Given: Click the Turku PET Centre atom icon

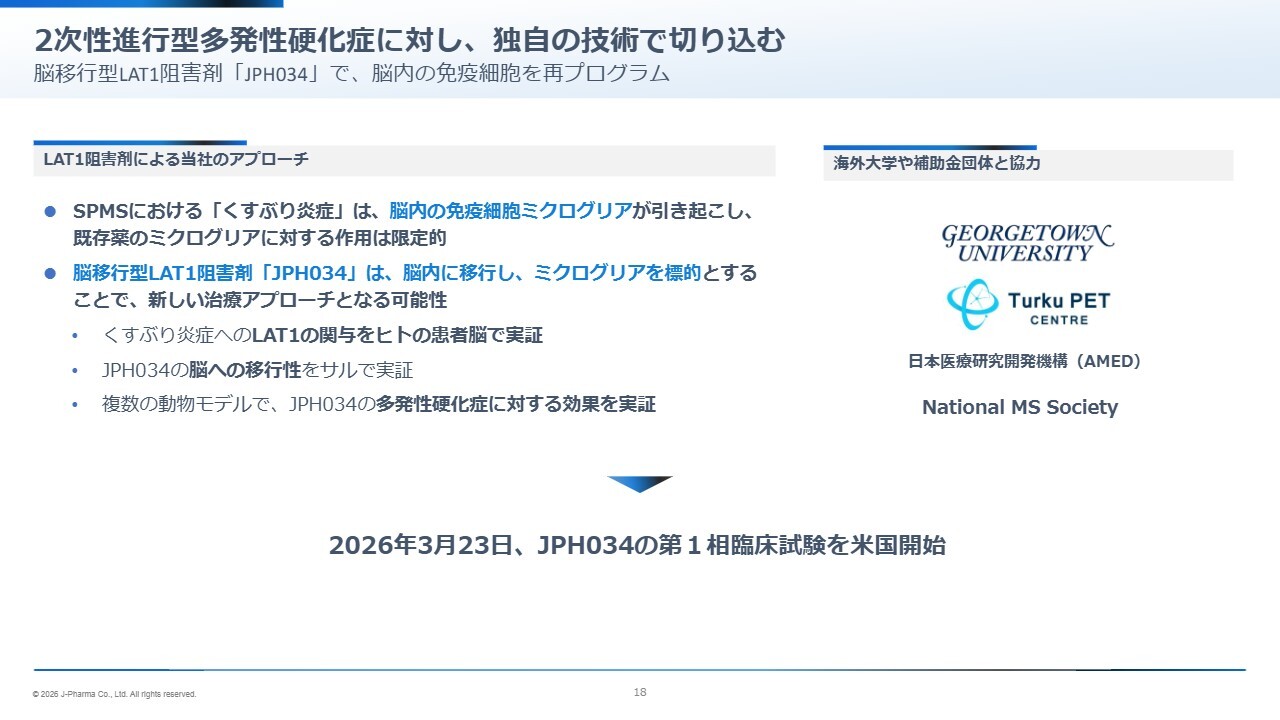Looking at the screenshot, I should coord(972,305).
